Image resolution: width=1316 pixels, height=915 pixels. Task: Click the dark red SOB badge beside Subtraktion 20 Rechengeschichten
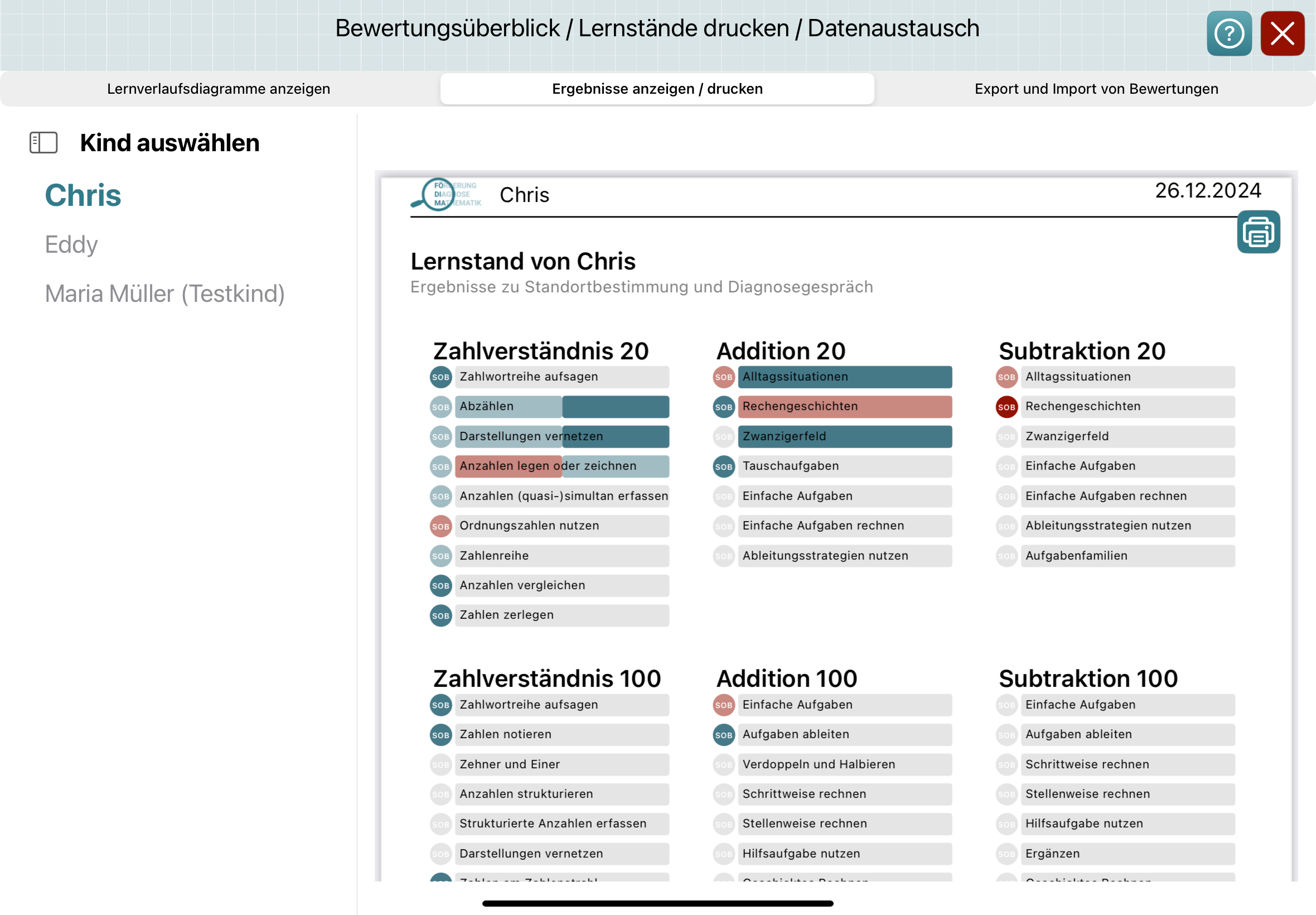click(x=1005, y=407)
